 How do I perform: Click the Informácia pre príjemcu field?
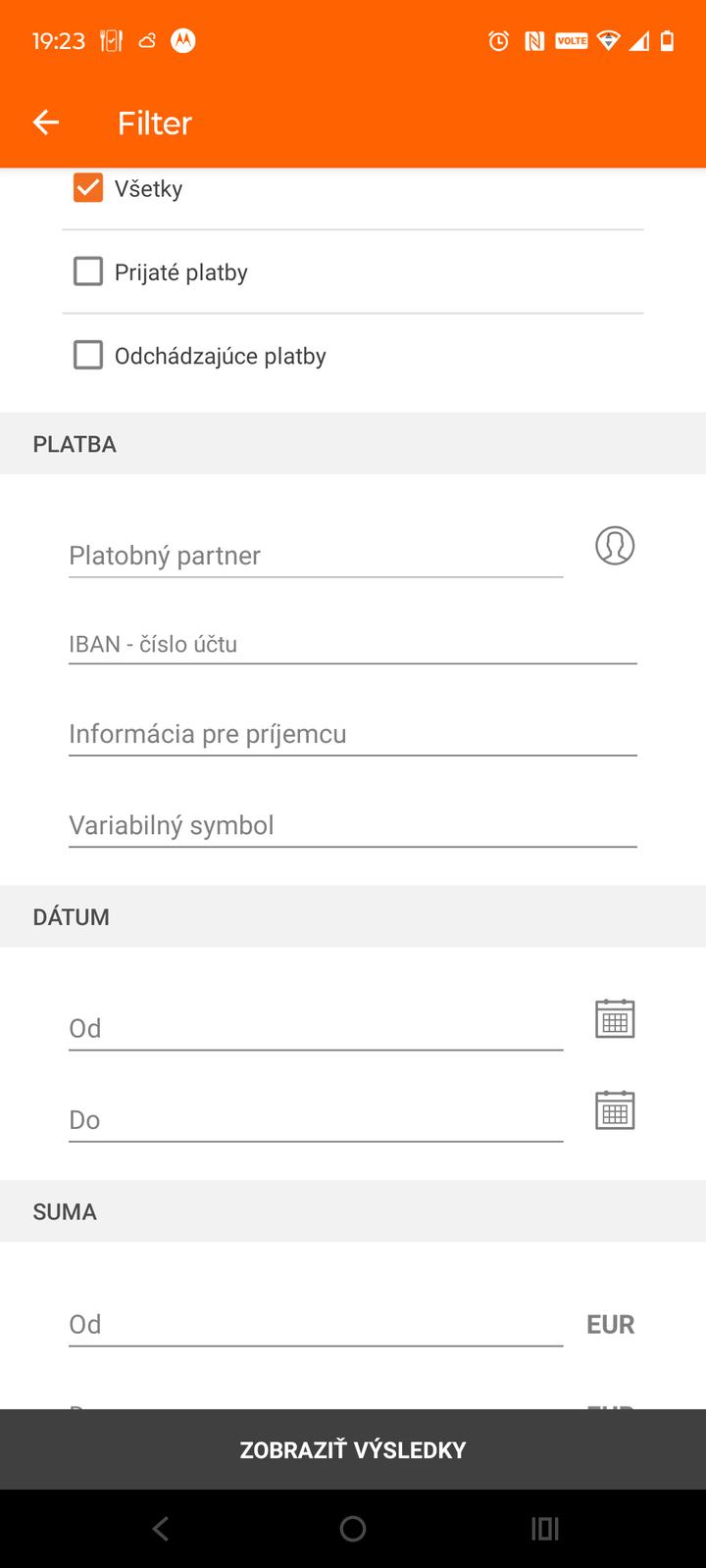353,734
